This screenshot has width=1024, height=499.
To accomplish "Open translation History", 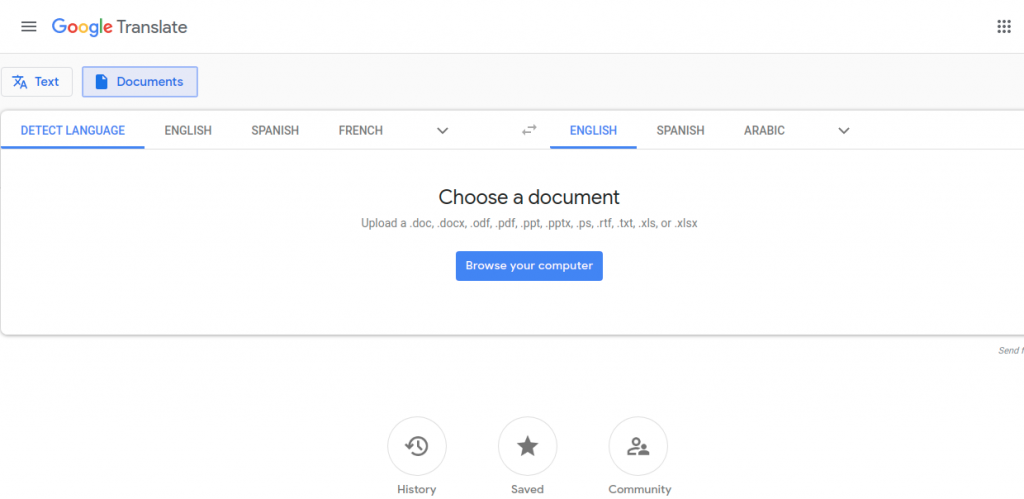I will [417, 446].
